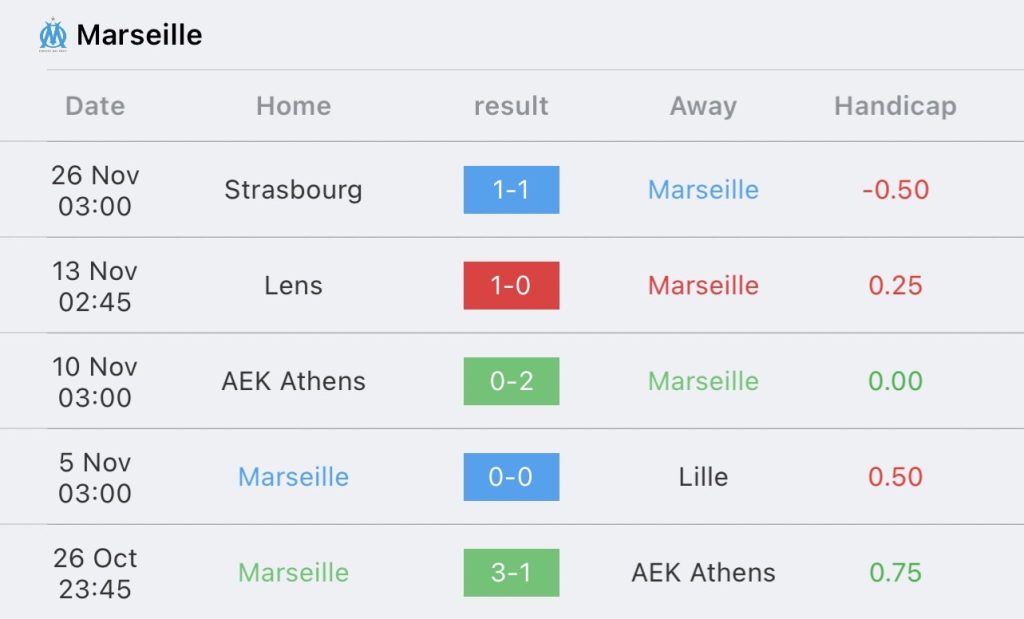The height and width of the screenshot is (619, 1024).
Task: Click Marseille in the 26 Nov row
Action: pyautogui.click(x=703, y=189)
